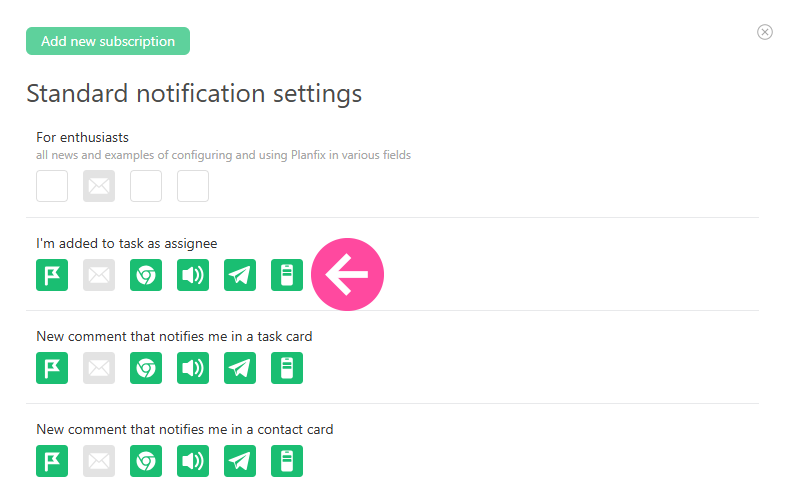Image resolution: width=788 pixels, height=504 pixels.
Task: Toggle email notification for contact card comments
Action: [x=99, y=461]
